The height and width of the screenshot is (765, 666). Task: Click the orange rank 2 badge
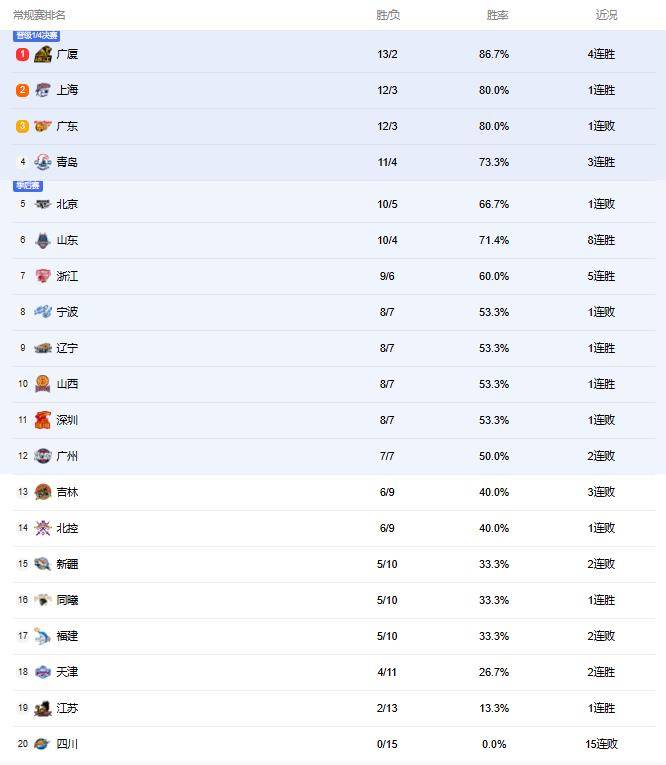click(x=22, y=90)
